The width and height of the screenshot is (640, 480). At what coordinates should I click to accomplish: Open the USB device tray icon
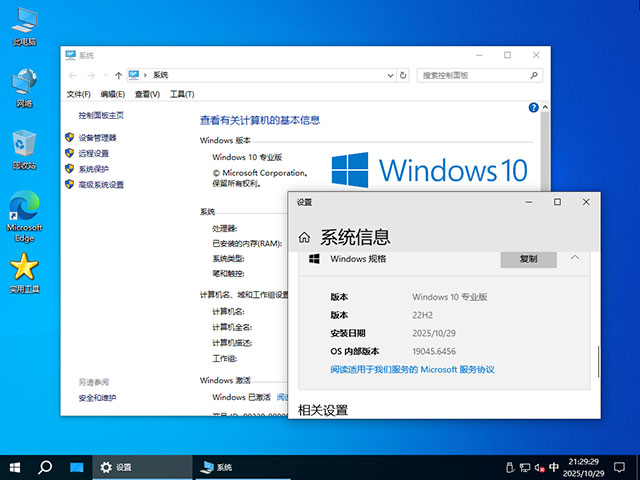click(509, 467)
